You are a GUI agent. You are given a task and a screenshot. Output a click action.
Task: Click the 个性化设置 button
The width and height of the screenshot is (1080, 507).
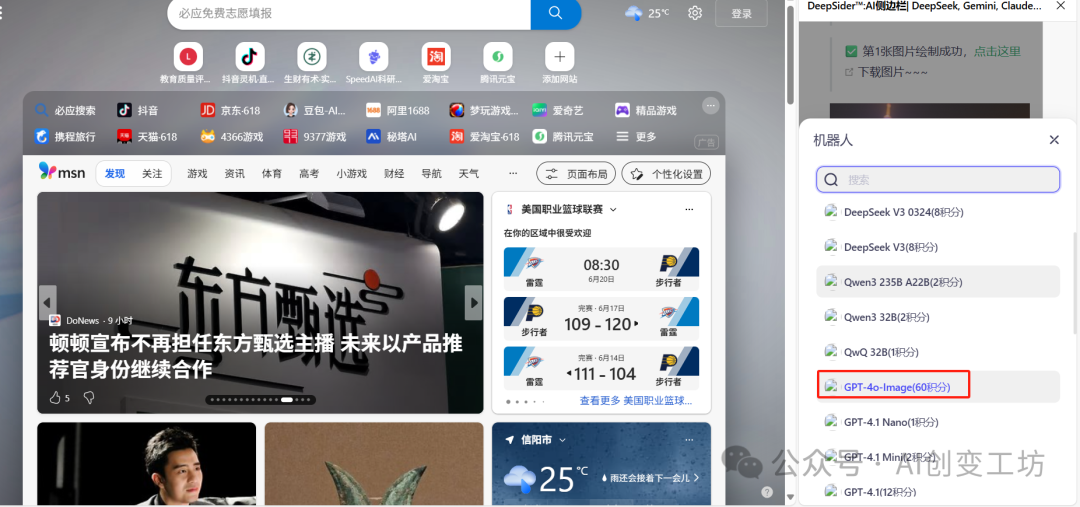click(x=666, y=174)
